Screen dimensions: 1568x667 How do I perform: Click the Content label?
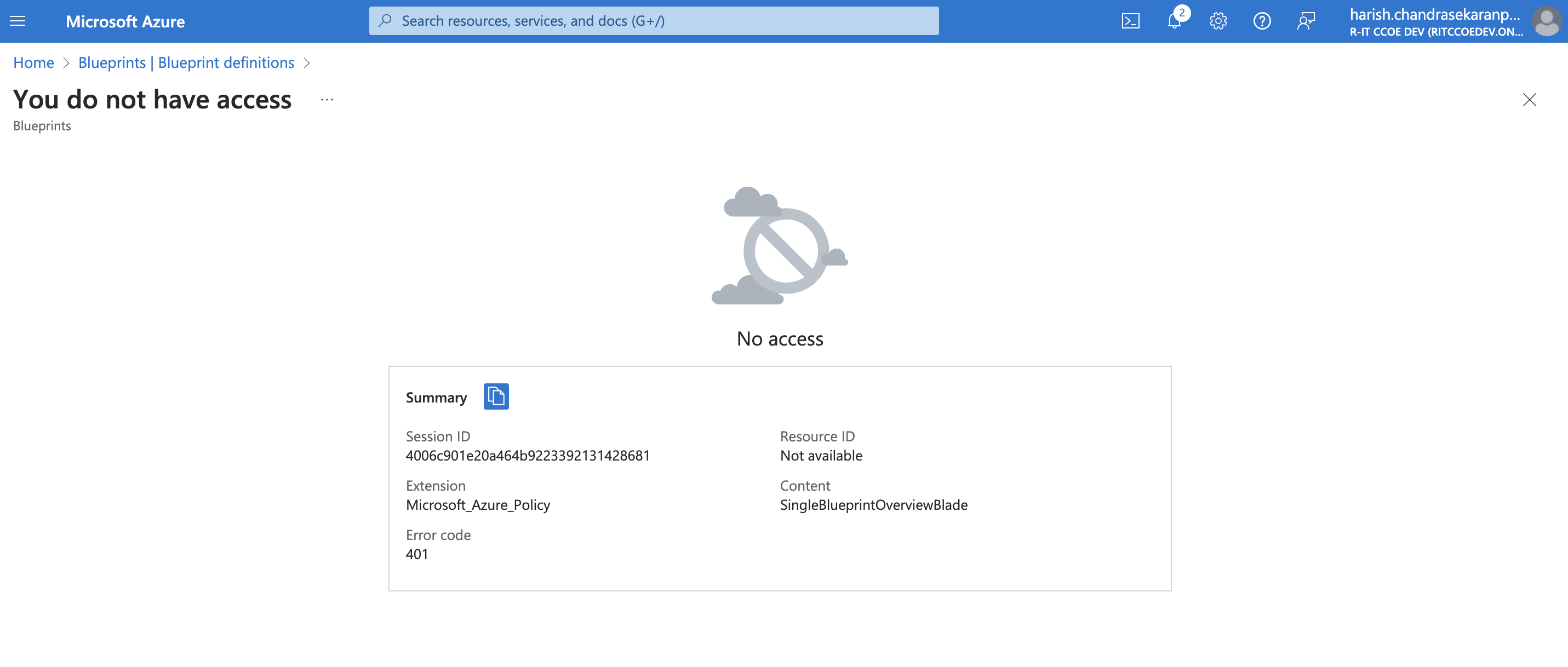[805, 486]
